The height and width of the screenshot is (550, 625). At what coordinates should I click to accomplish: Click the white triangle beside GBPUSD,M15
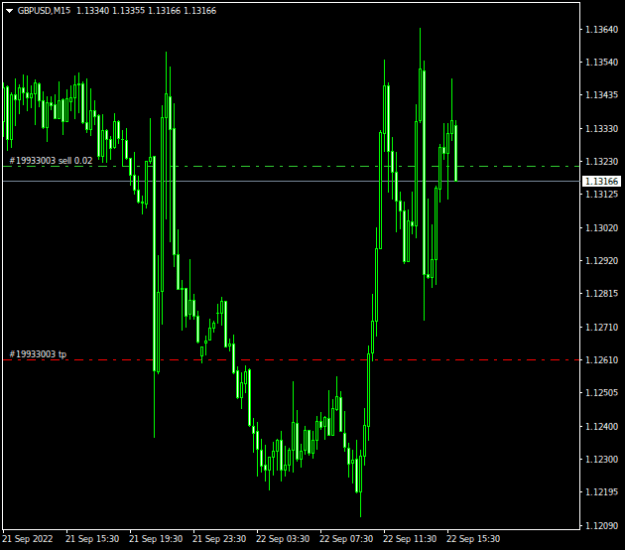click(10, 11)
